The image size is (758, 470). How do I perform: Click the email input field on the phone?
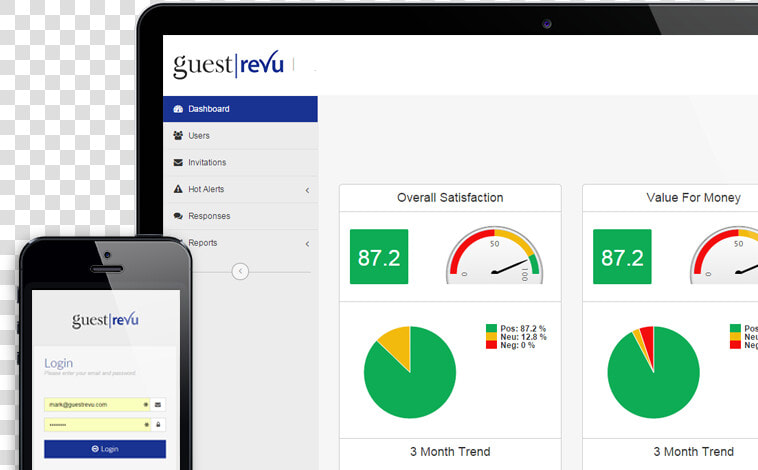pyautogui.click(x=97, y=404)
